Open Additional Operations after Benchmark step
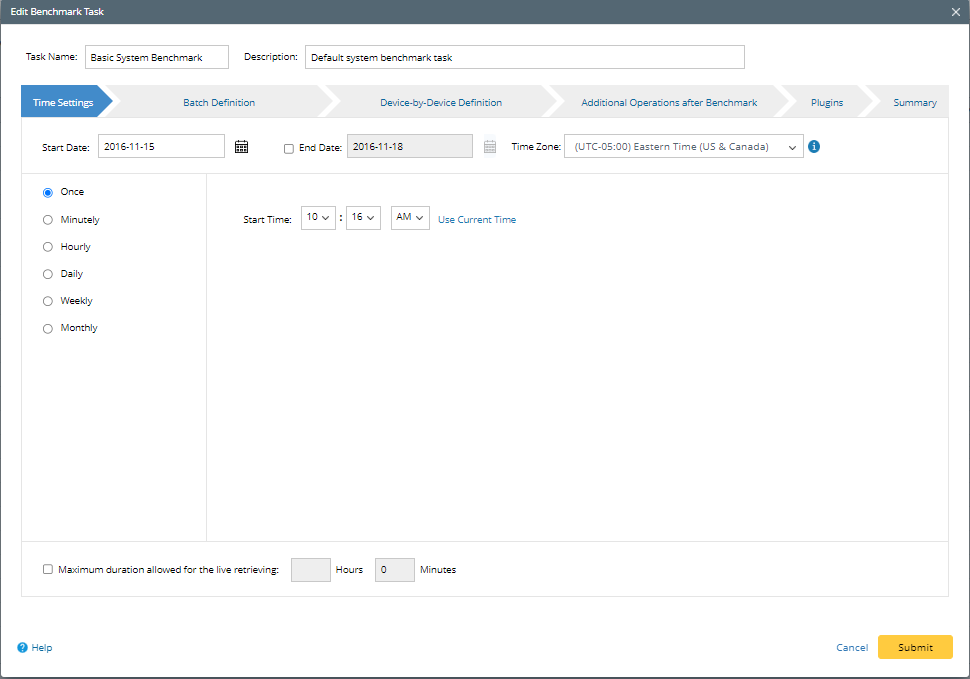 click(x=669, y=102)
